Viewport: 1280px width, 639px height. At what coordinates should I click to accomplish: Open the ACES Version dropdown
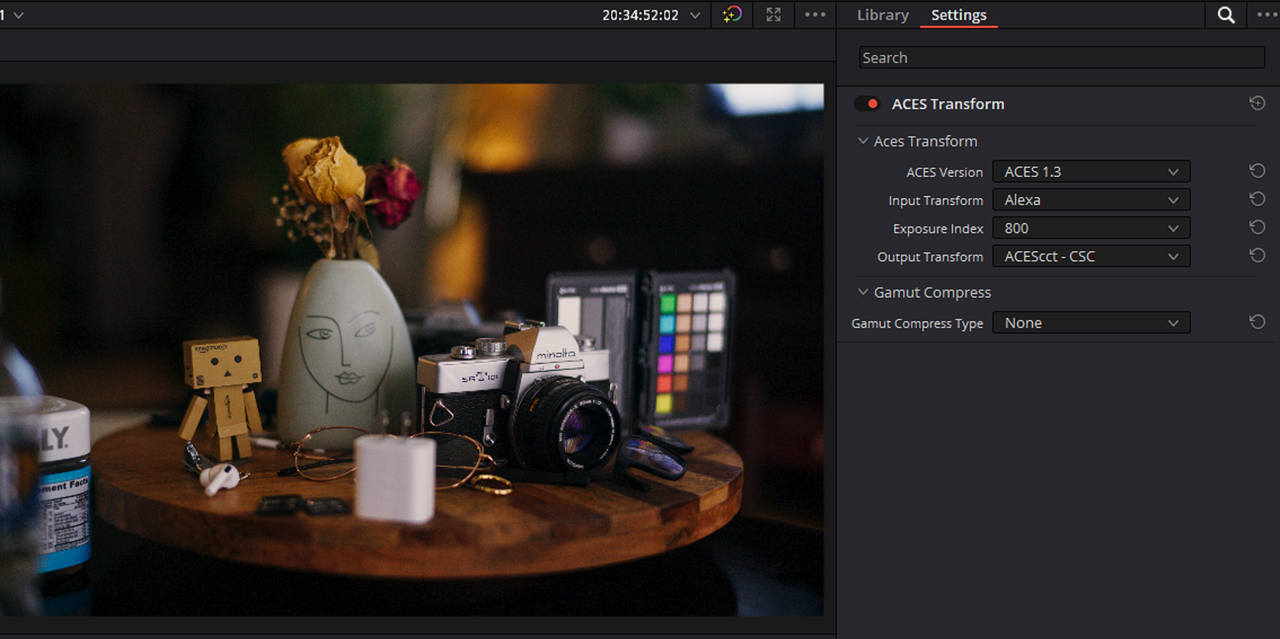pyautogui.click(x=1091, y=172)
